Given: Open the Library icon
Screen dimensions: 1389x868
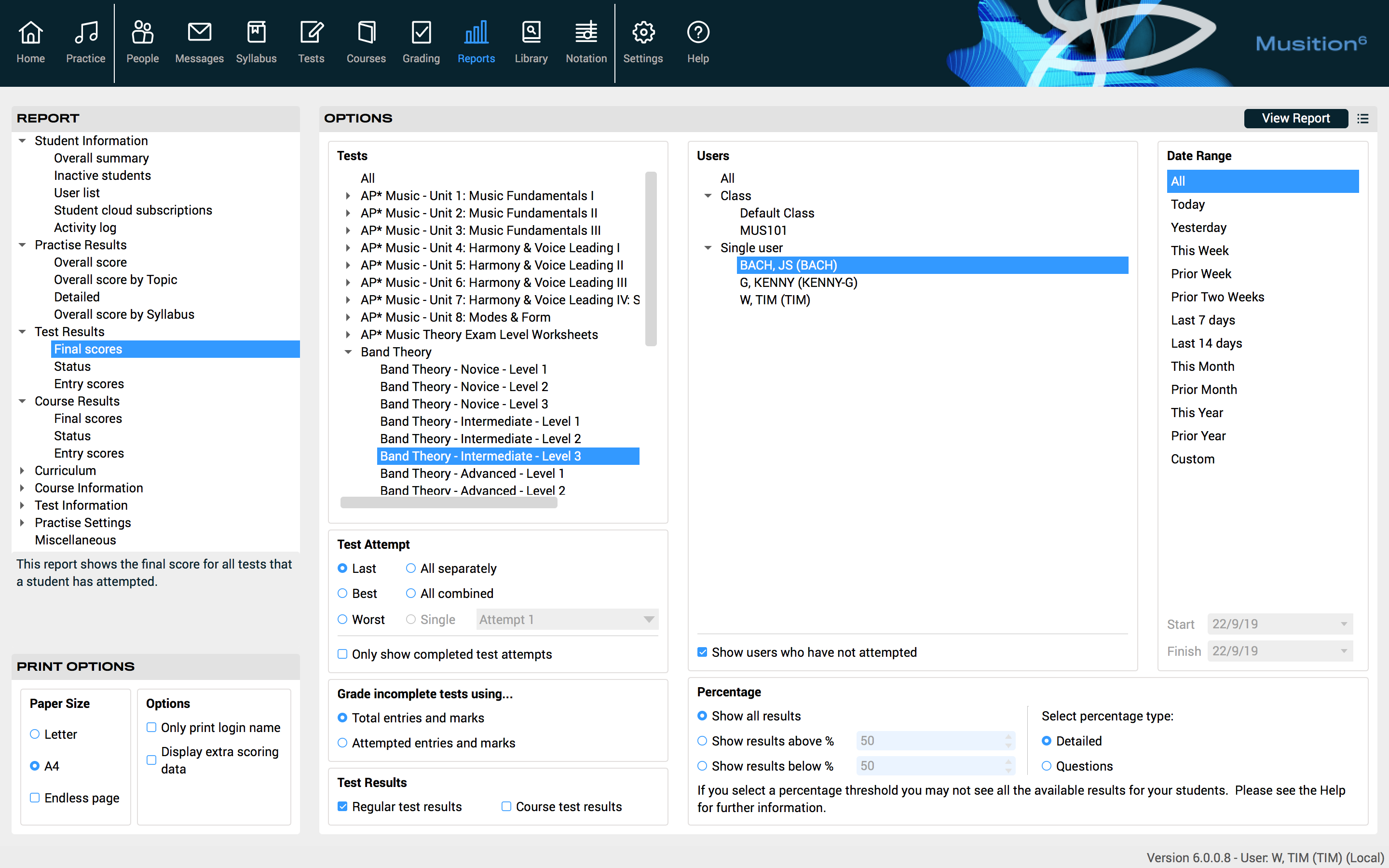Looking at the screenshot, I should [x=531, y=33].
